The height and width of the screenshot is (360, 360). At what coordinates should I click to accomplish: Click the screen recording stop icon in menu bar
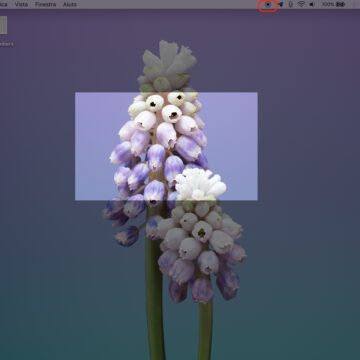click(268, 4)
